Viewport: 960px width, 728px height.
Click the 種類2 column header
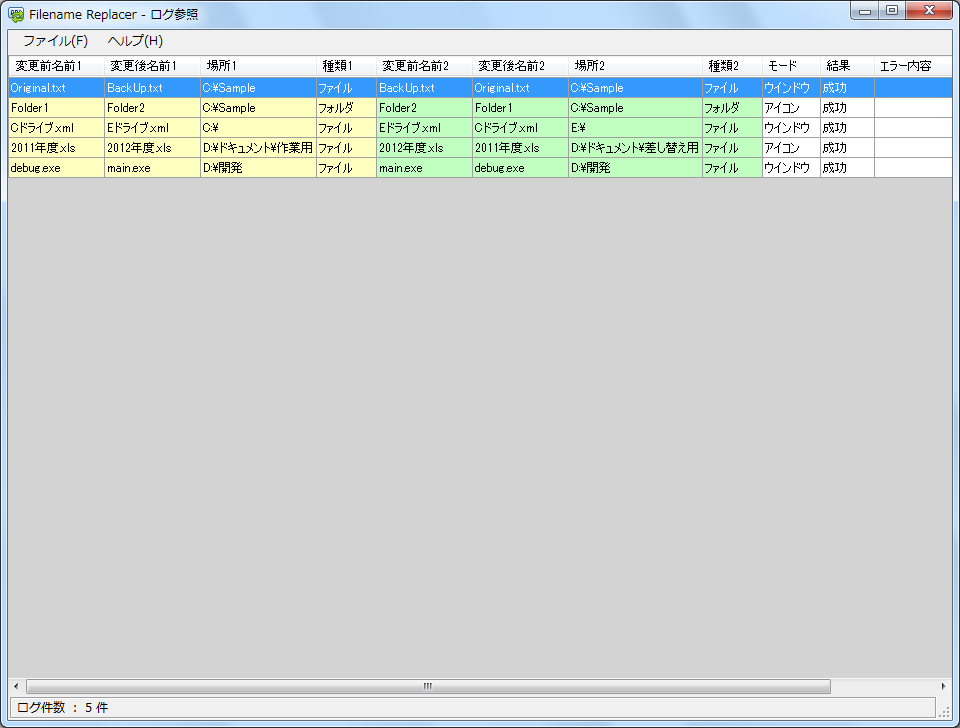click(x=723, y=66)
